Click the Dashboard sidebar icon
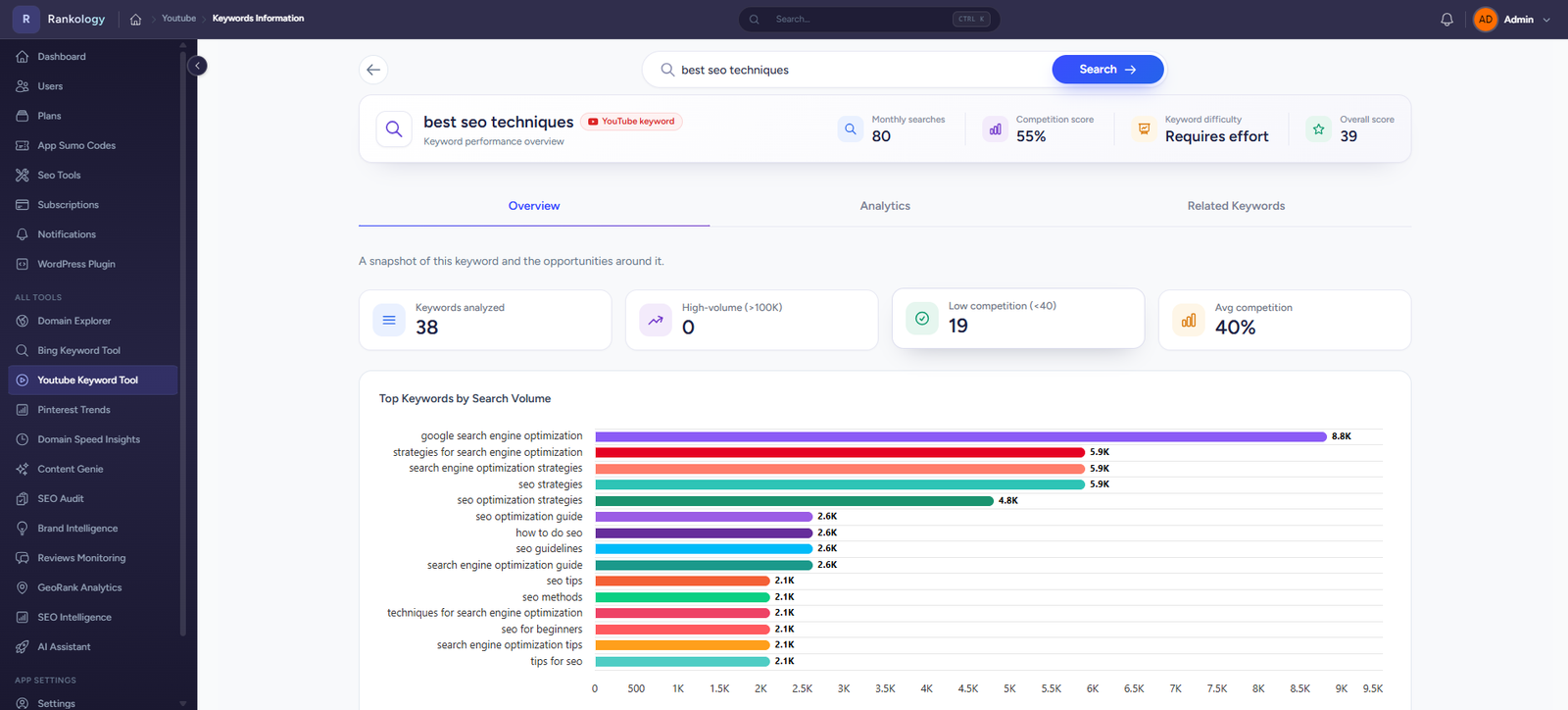Screen dimensions: 1568x710 pos(22,57)
